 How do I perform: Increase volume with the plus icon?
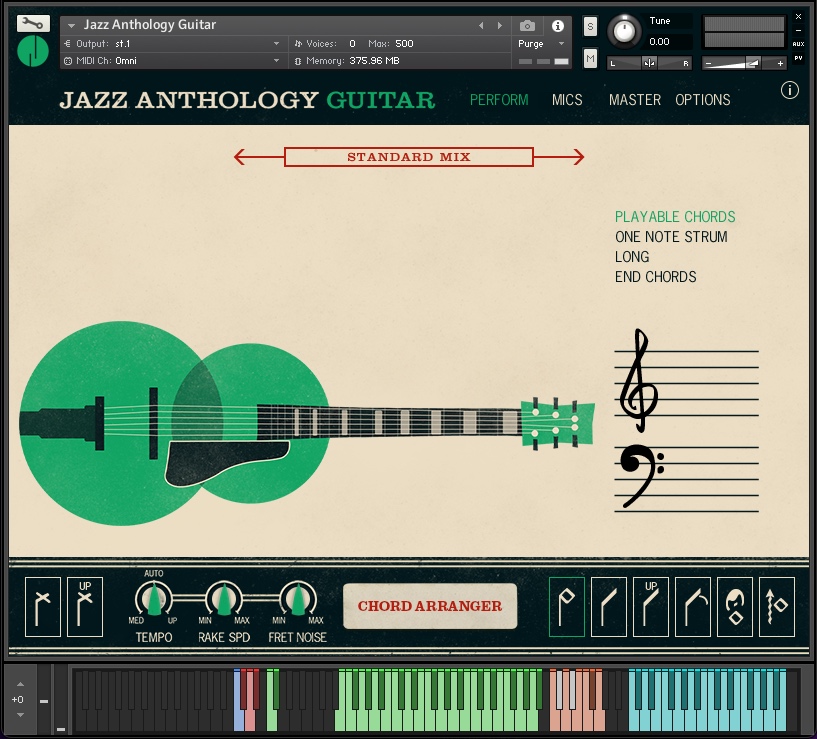pyautogui.click(x=780, y=64)
